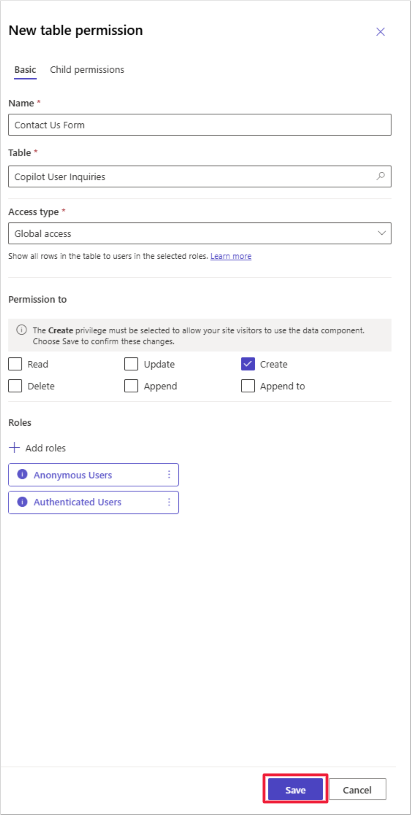Click info icon in Create privilege notice
Viewport: 411px width, 815px height.
(21, 330)
